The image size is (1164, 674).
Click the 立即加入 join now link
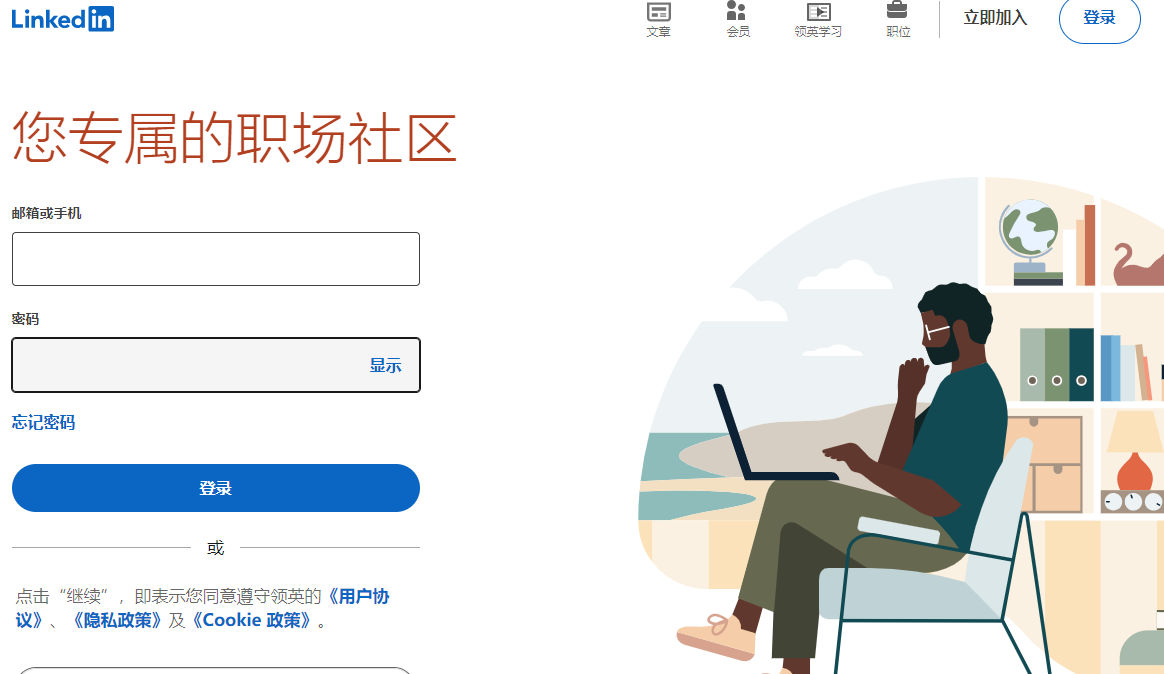tap(995, 18)
